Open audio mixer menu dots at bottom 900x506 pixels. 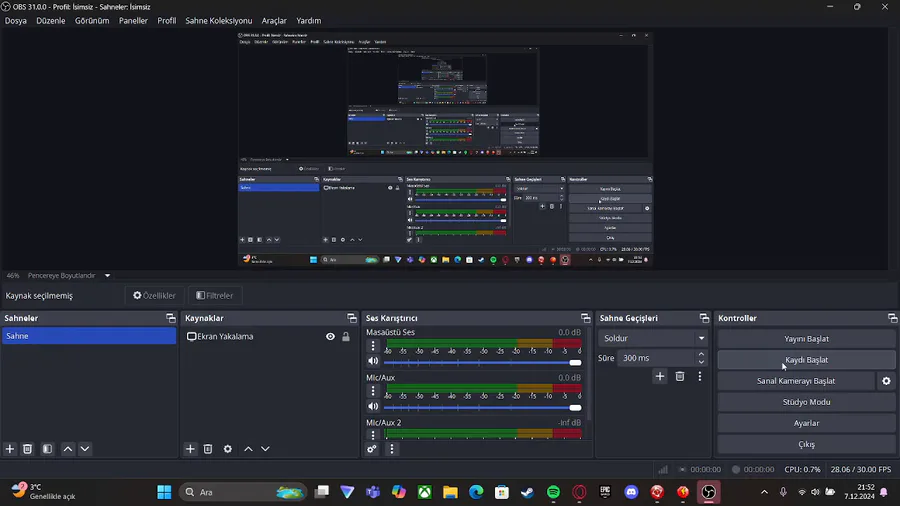pos(392,449)
